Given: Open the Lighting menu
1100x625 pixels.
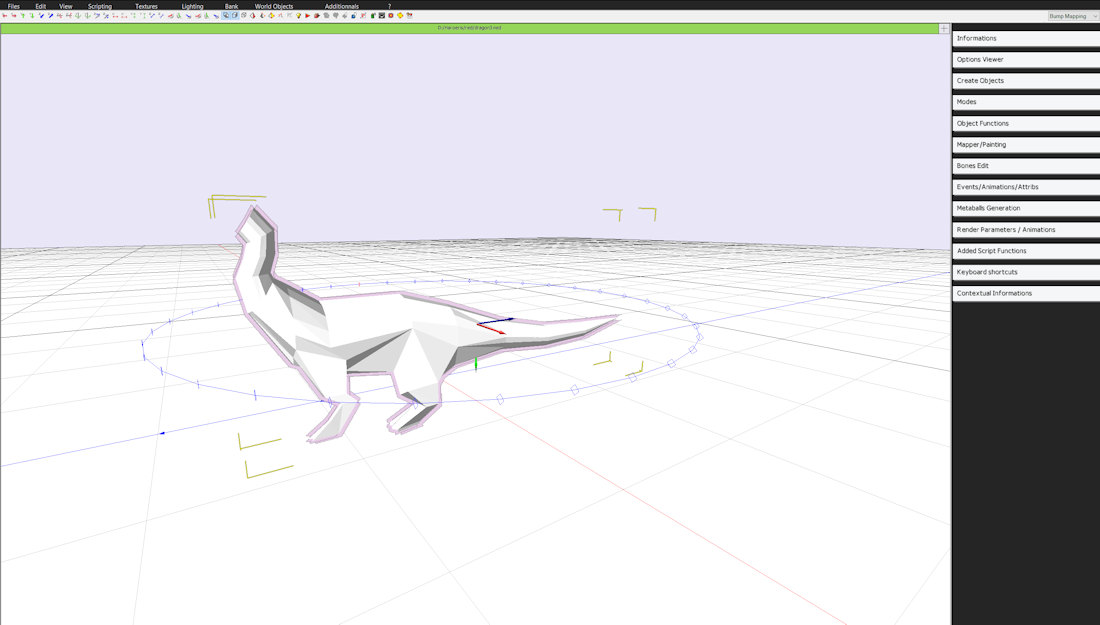Looking at the screenshot, I should (x=192, y=6).
